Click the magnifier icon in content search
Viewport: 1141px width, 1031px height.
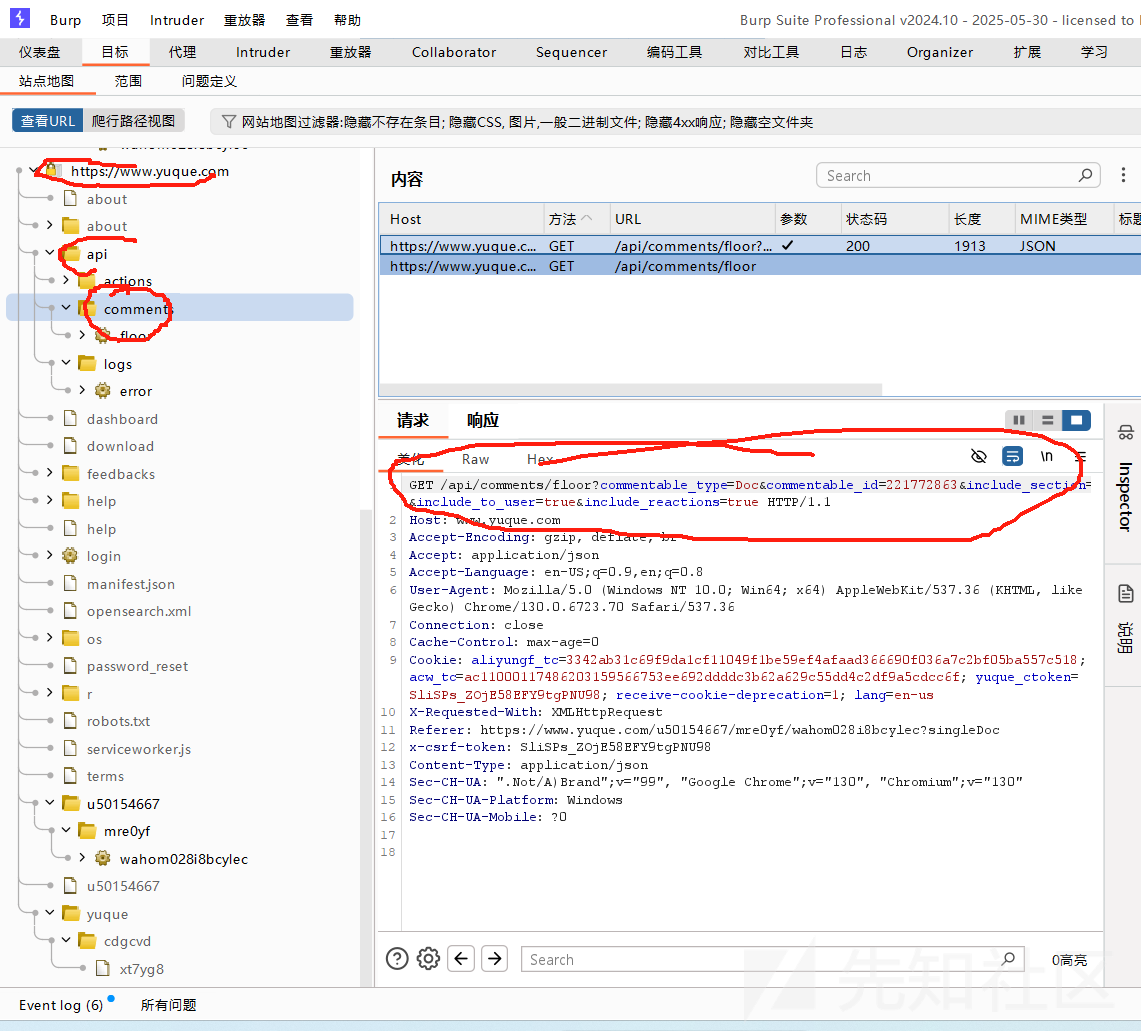[x=1085, y=175]
